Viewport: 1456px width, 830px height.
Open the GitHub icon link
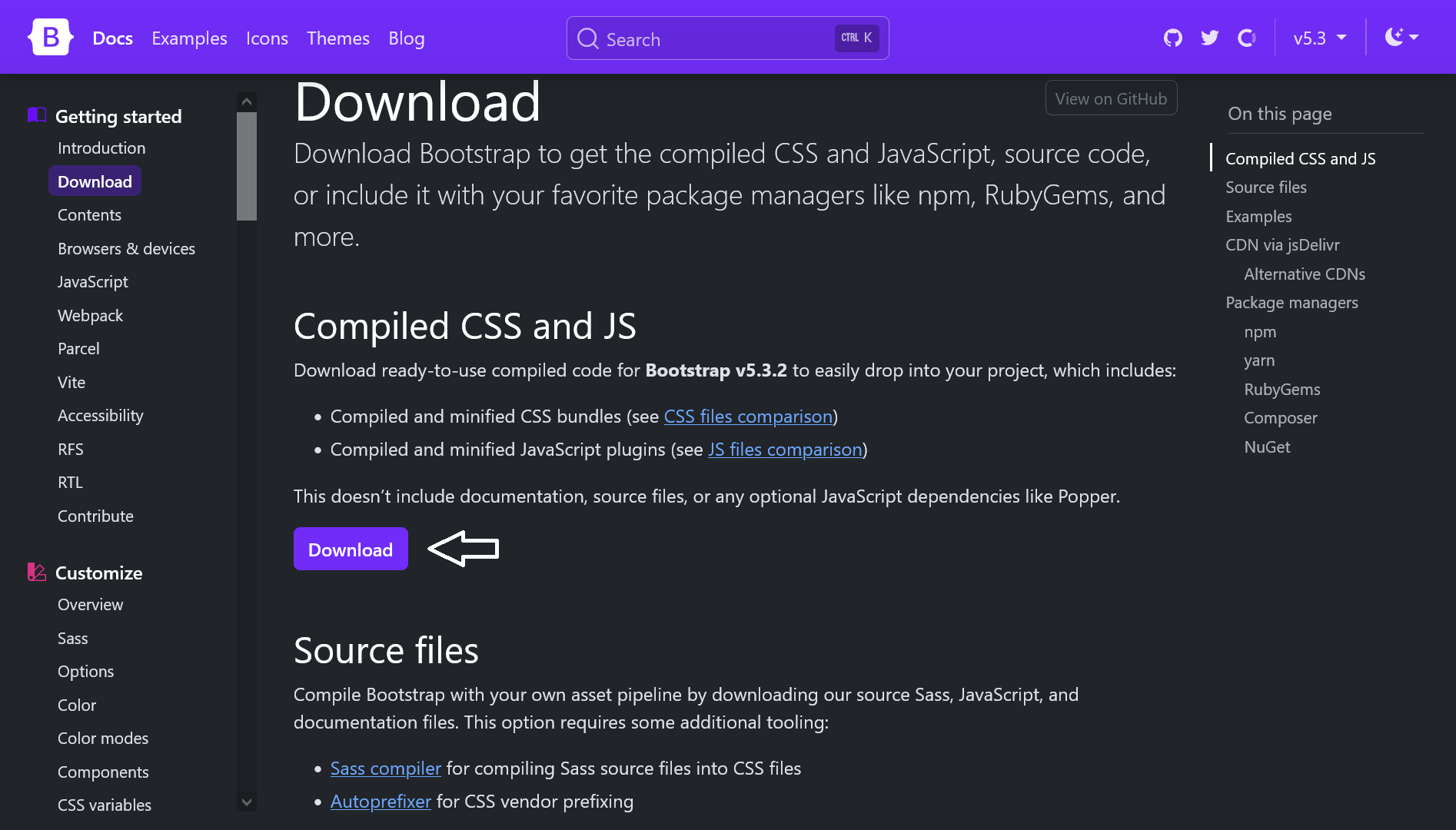(1172, 38)
